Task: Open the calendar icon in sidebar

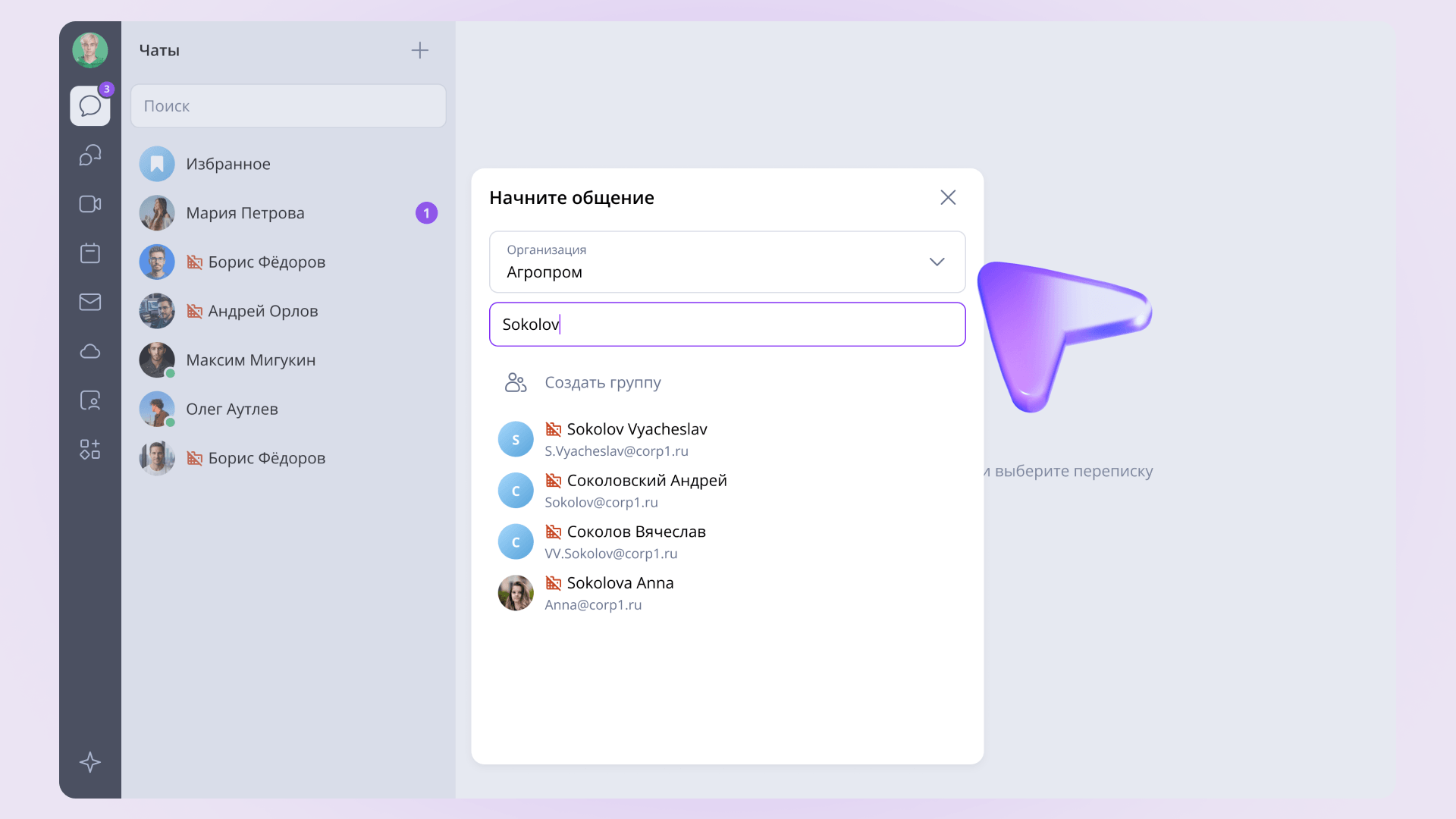Action: (90, 253)
